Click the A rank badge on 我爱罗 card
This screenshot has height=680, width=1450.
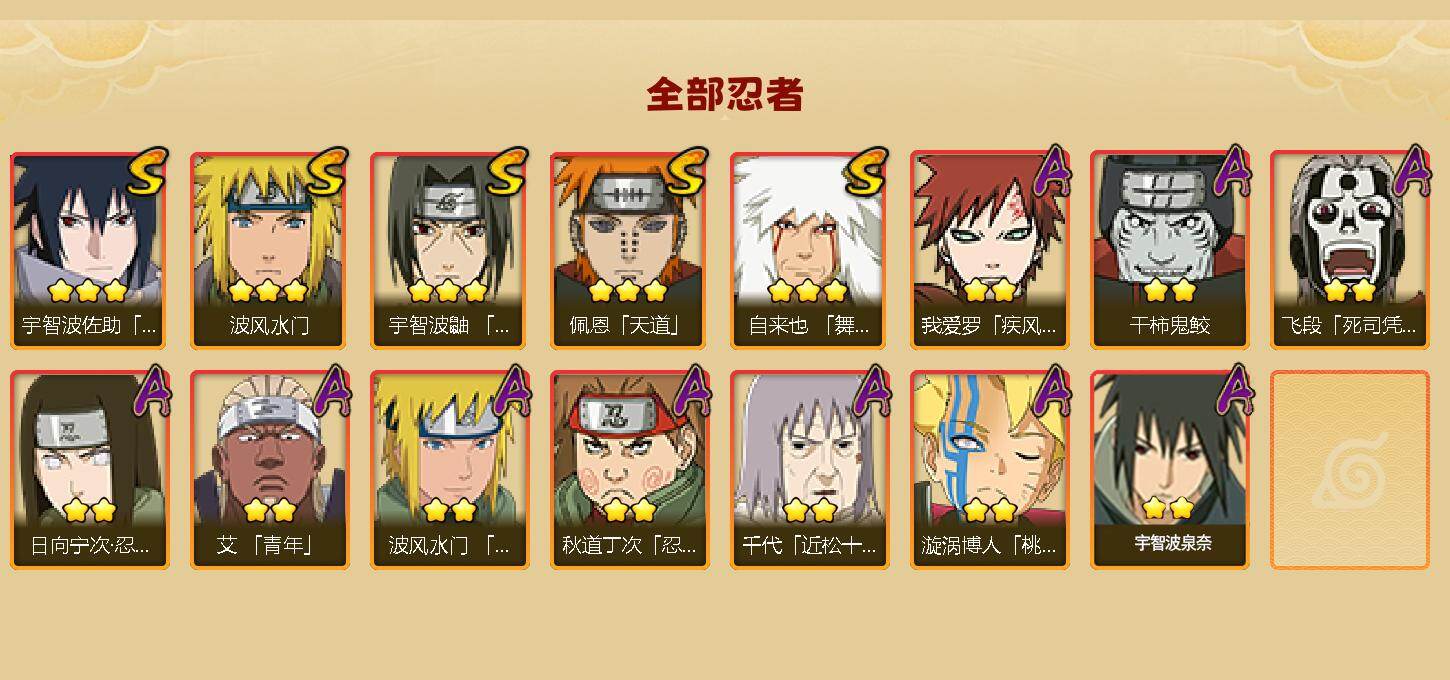(x=1051, y=172)
